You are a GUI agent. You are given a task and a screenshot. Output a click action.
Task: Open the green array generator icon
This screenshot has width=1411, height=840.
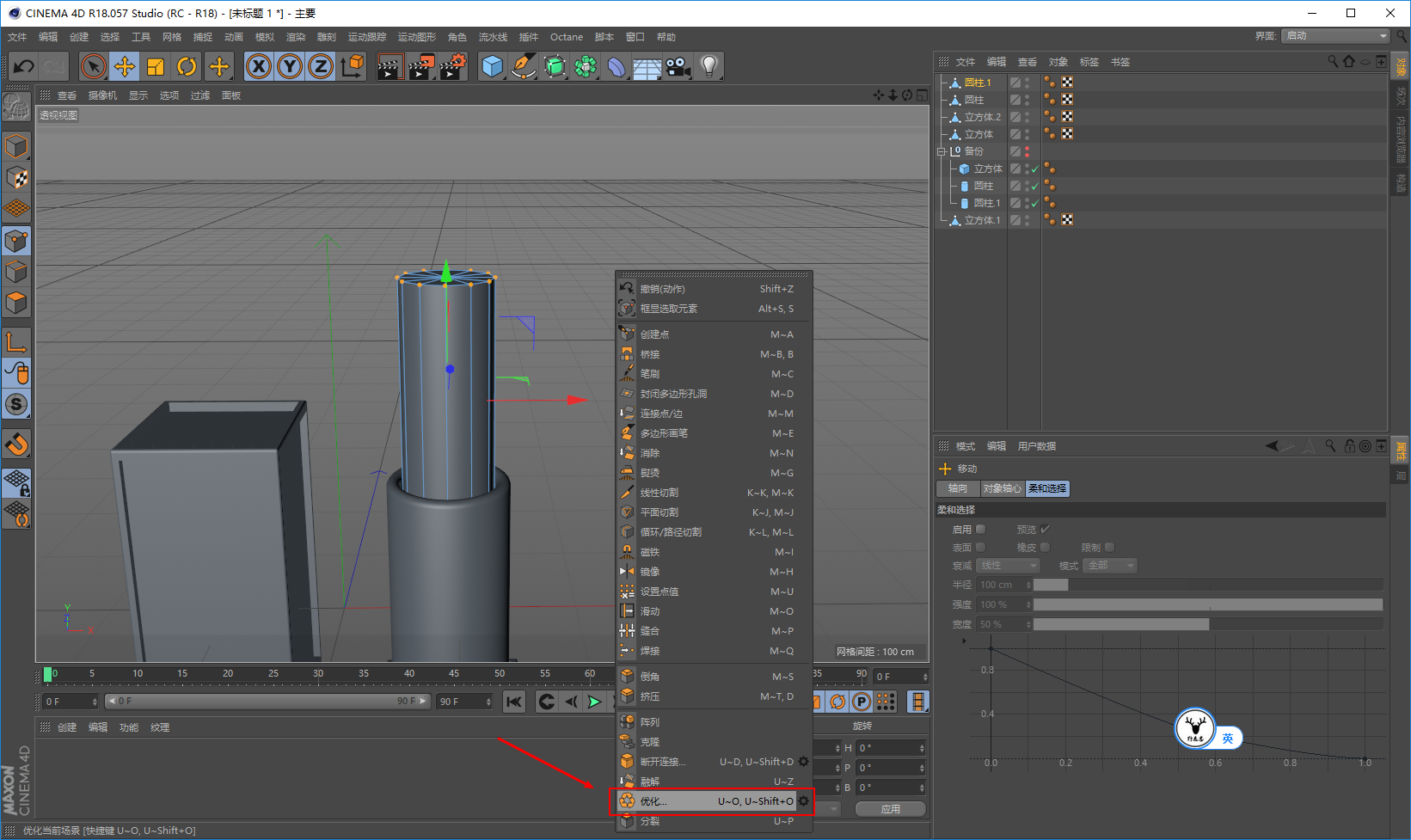(x=555, y=66)
